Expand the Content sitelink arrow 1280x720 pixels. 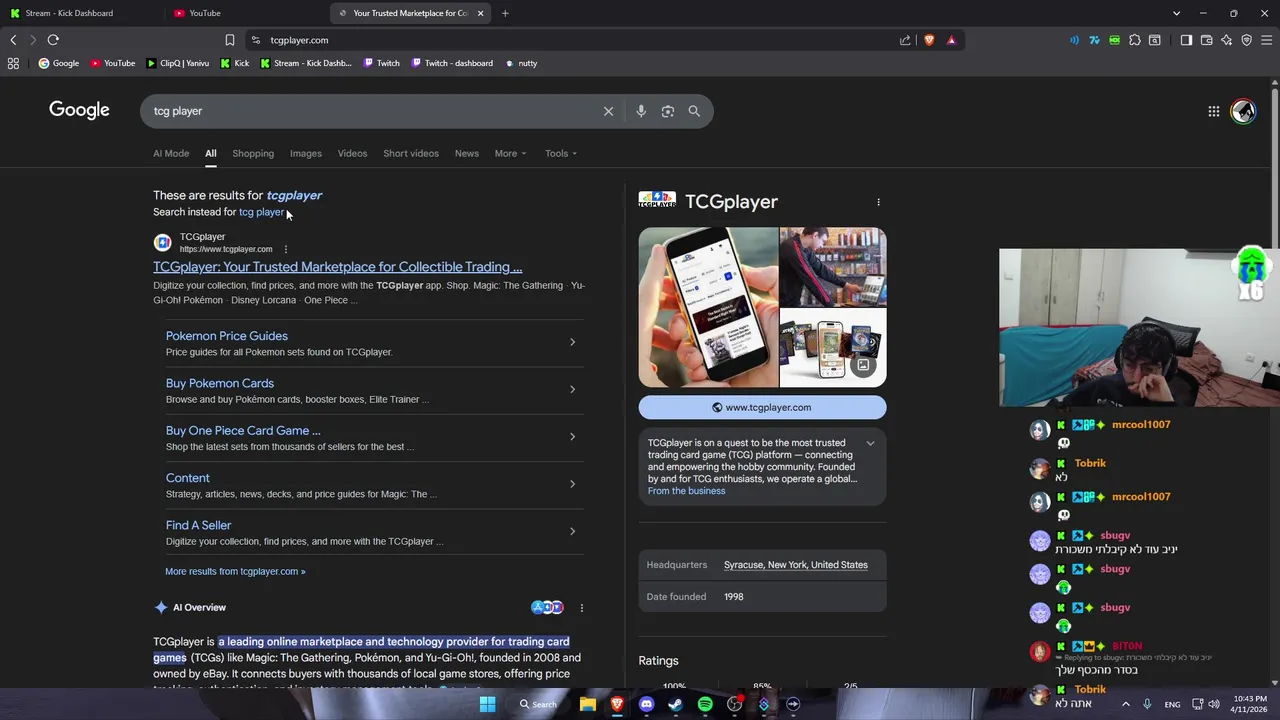click(x=572, y=484)
